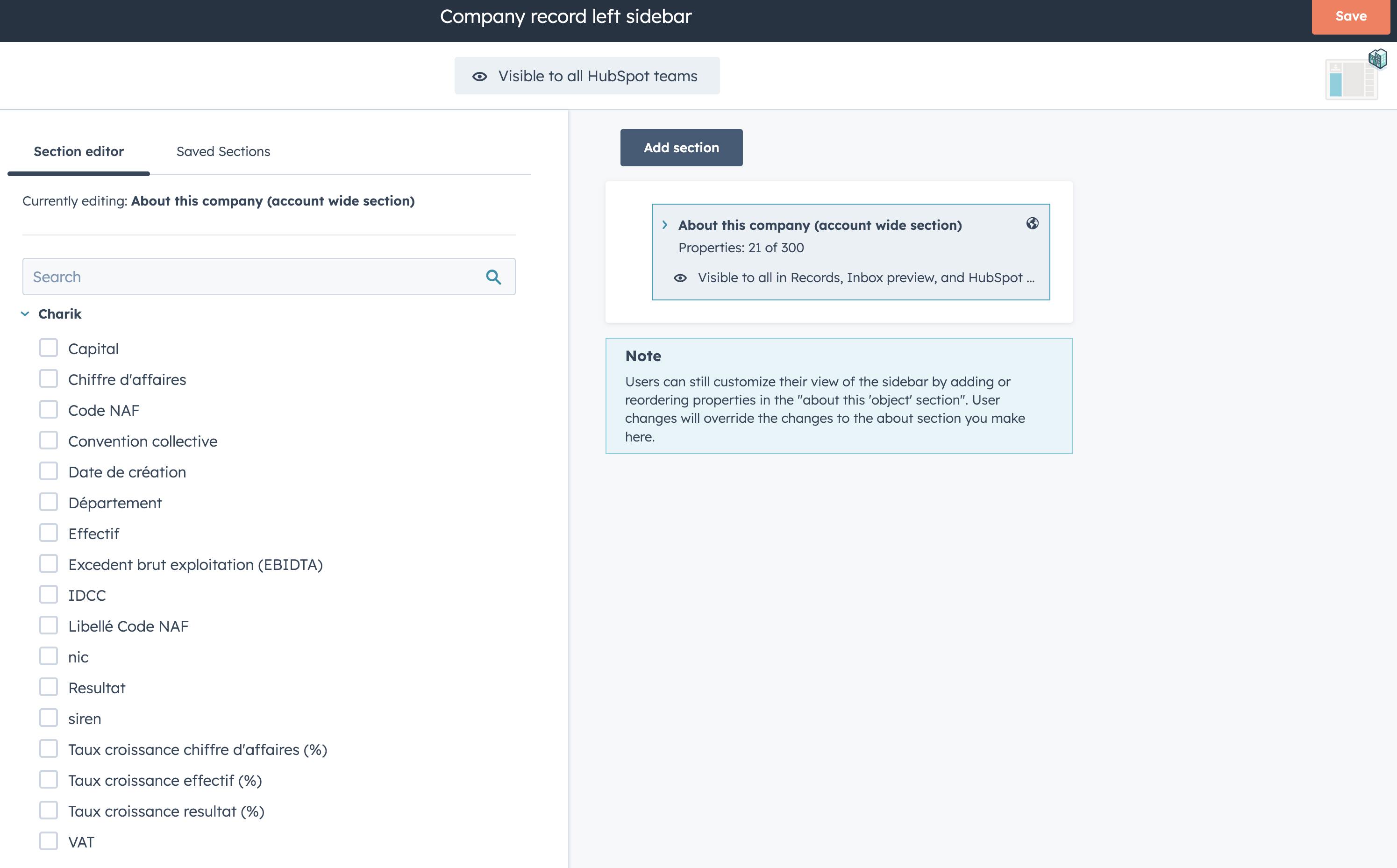
Task: Check the Capital property
Action: (x=49, y=348)
